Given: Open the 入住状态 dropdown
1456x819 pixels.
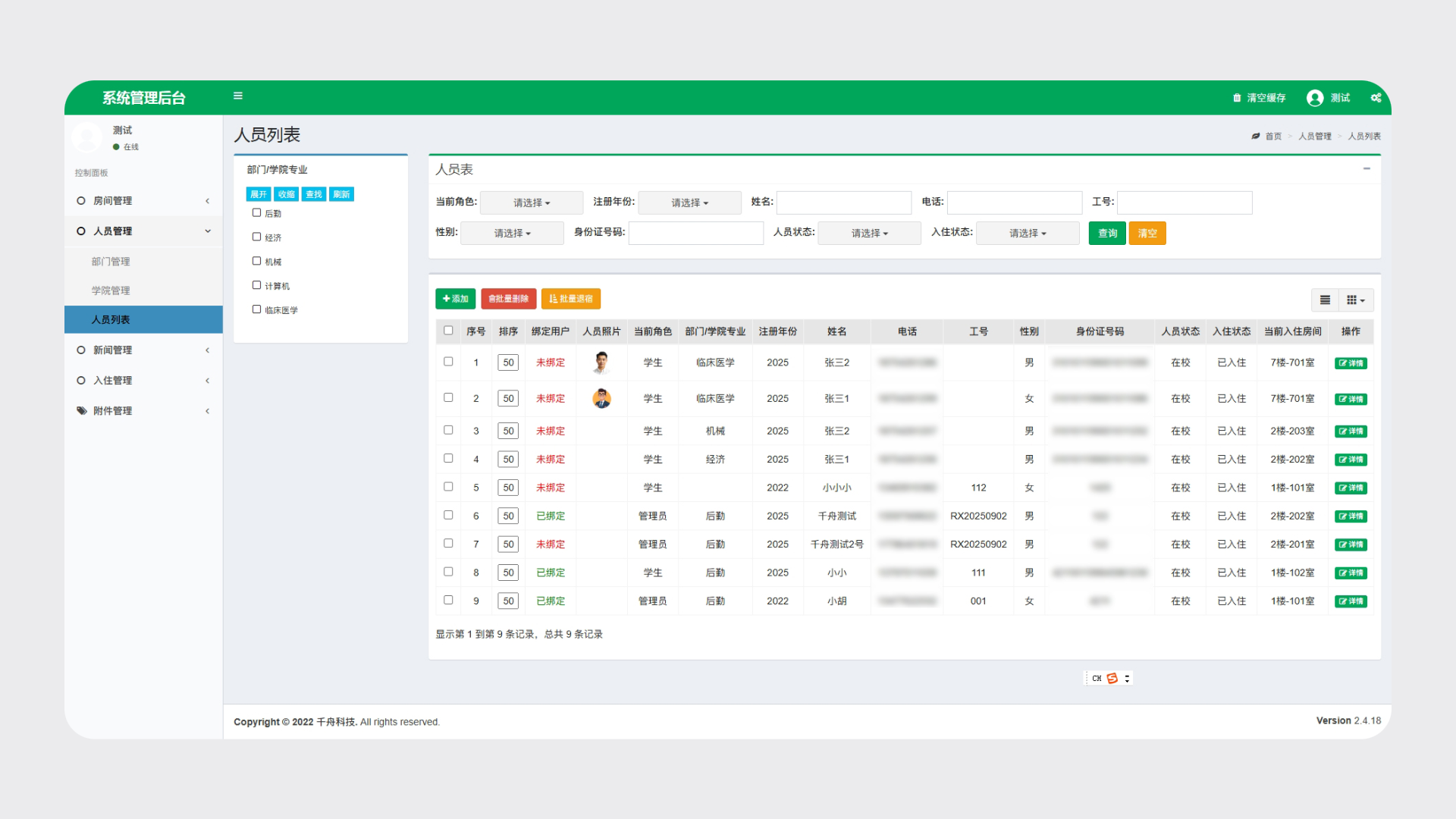Looking at the screenshot, I should point(1027,234).
